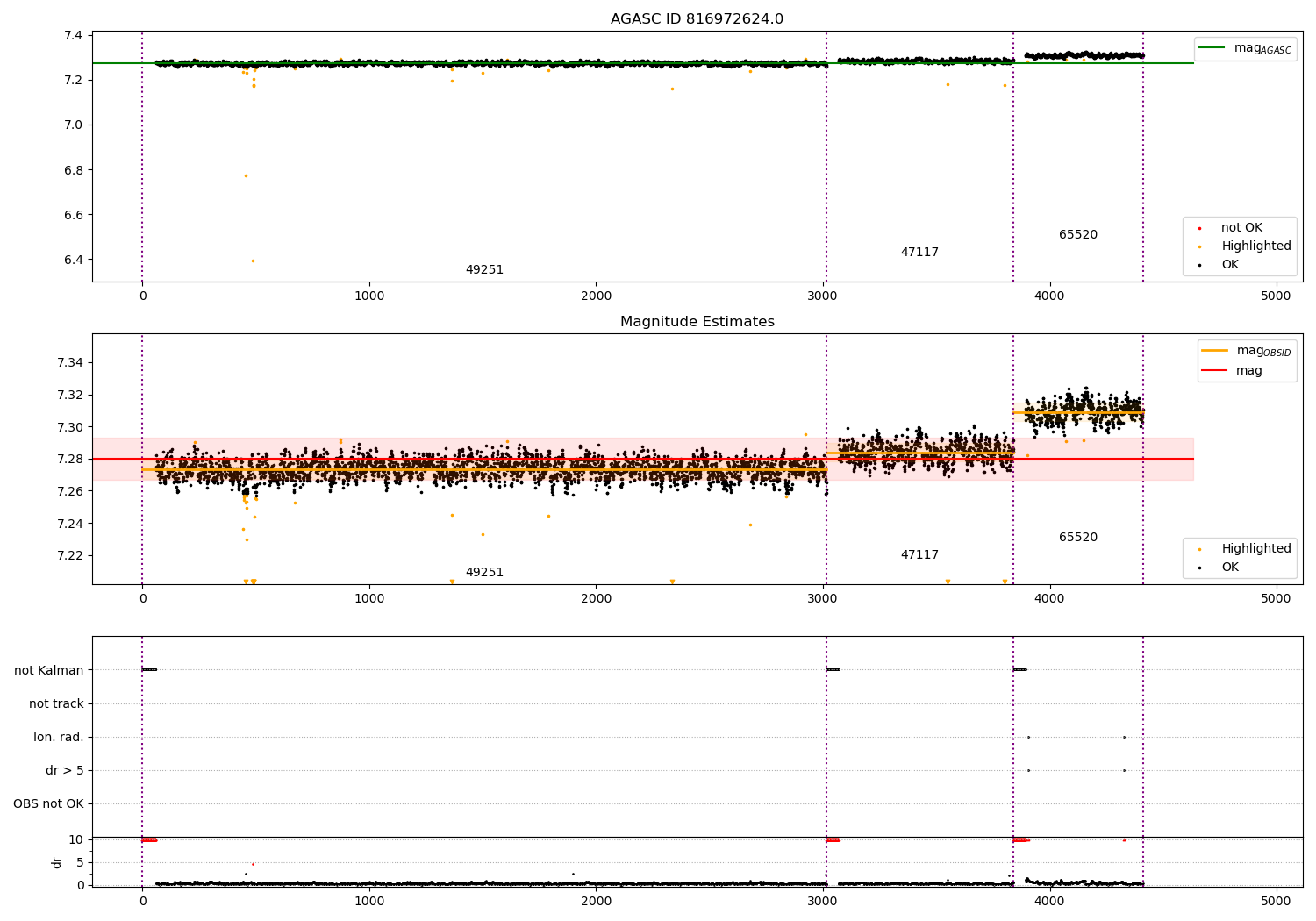Click y-tick 7.22 on middle plot
Viewport: 1316px width, 921px height.
70,555
